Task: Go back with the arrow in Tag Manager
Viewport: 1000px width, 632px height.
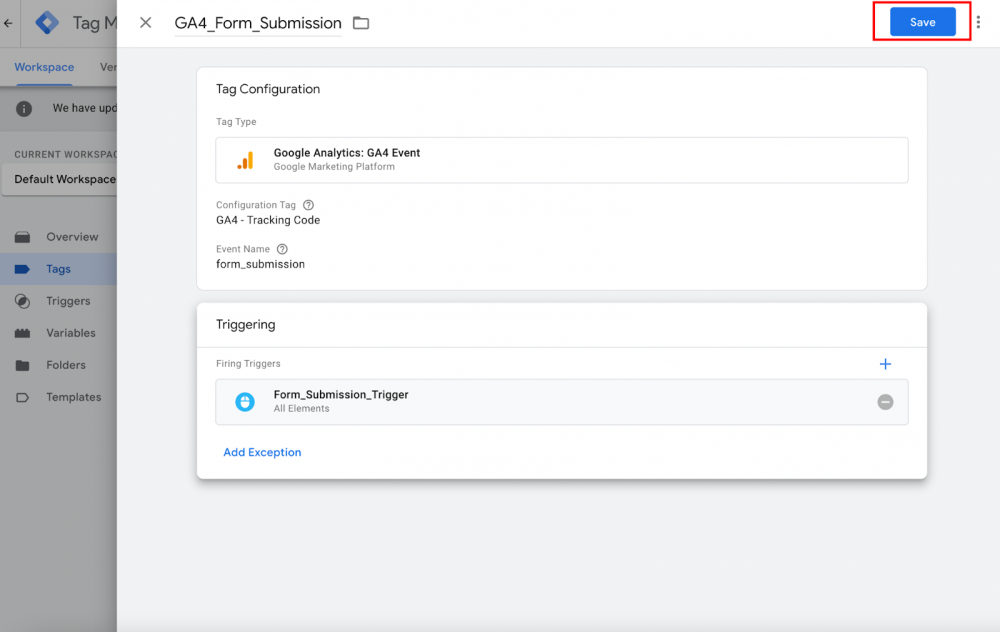Action: 8,23
